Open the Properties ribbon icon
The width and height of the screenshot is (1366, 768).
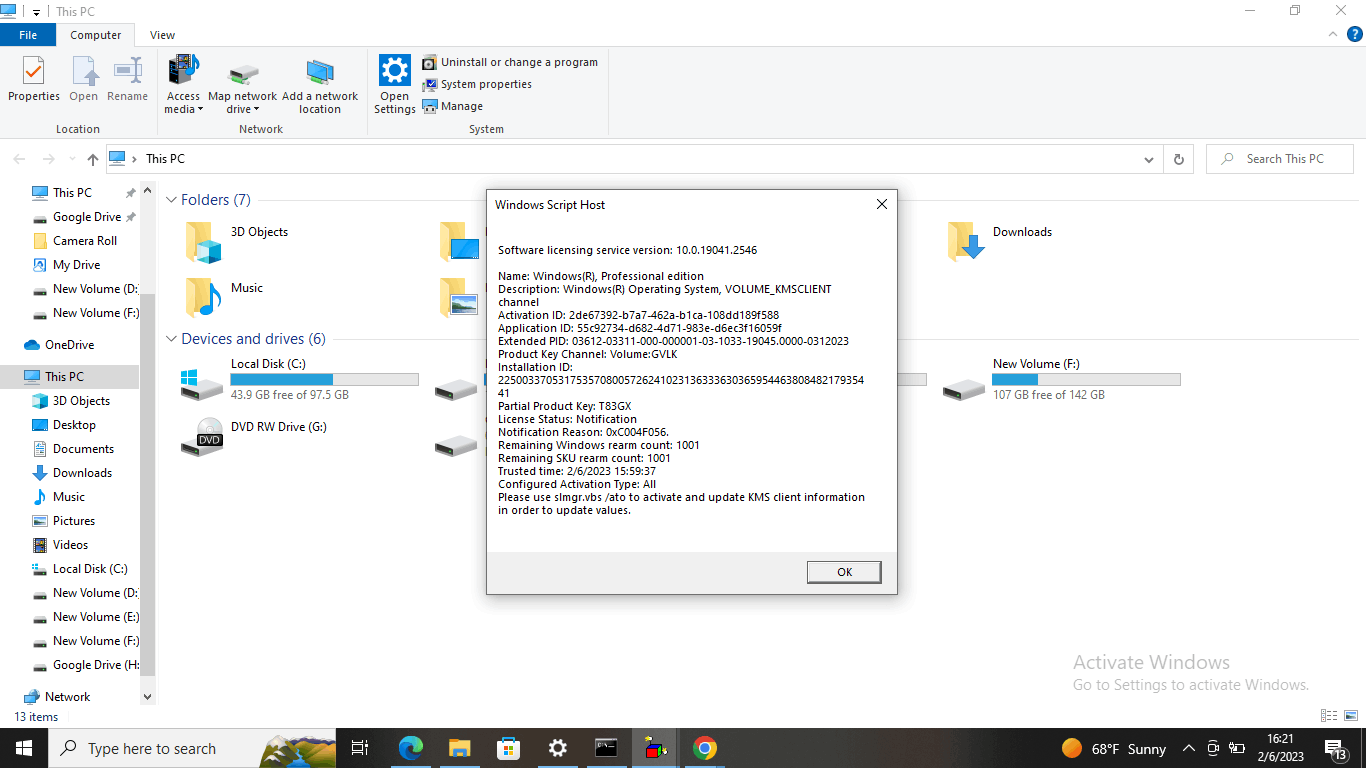(x=34, y=79)
